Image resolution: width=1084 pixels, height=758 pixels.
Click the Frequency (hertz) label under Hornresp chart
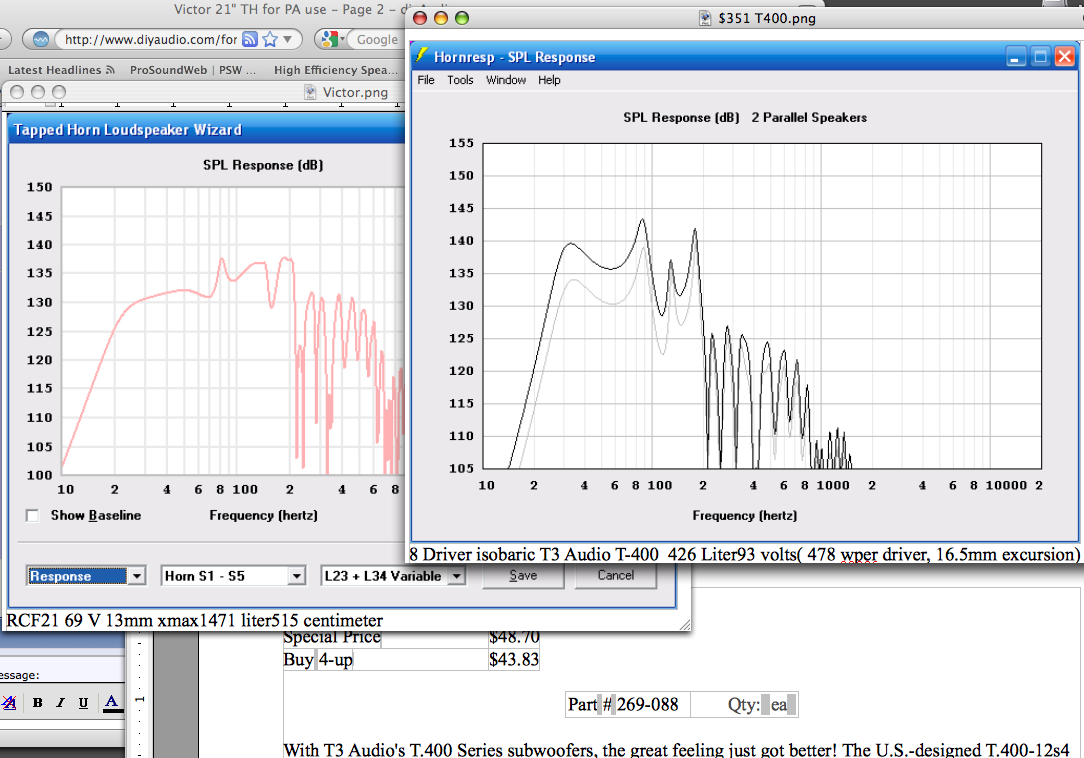click(x=745, y=516)
